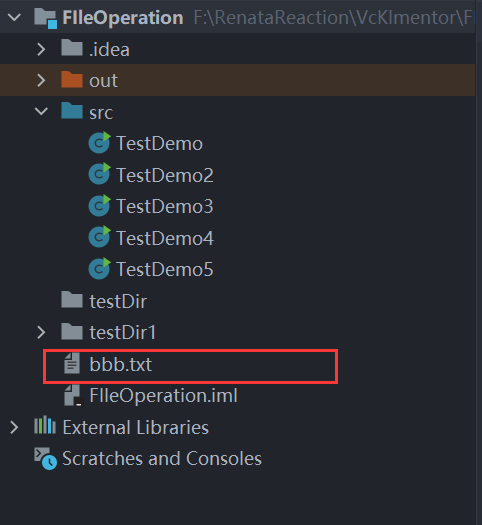Collapse the FIleOperation project root chevron
This screenshot has width=482, height=525.
point(14,17)
